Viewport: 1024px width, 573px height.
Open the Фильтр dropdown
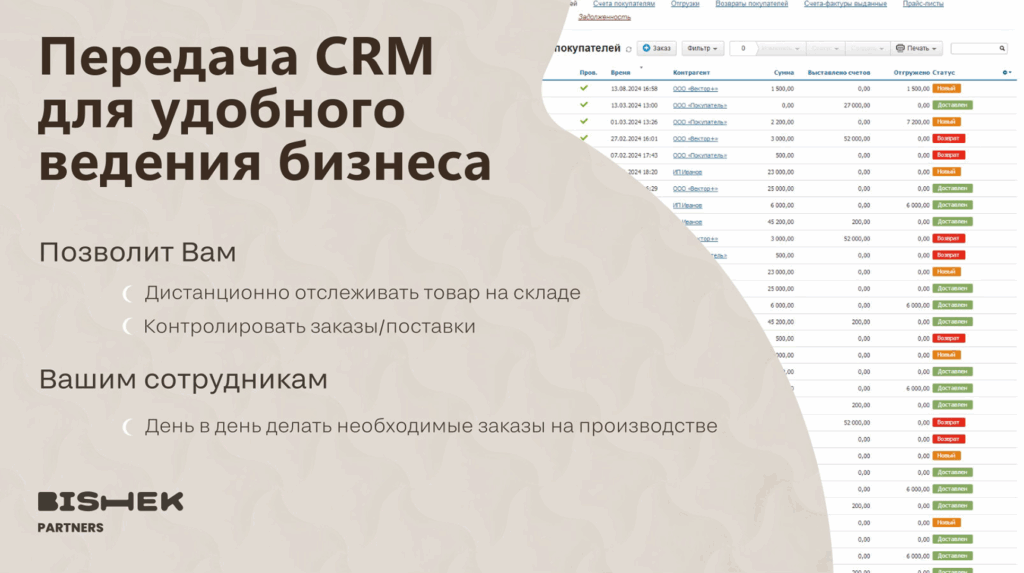pos(703,48)
